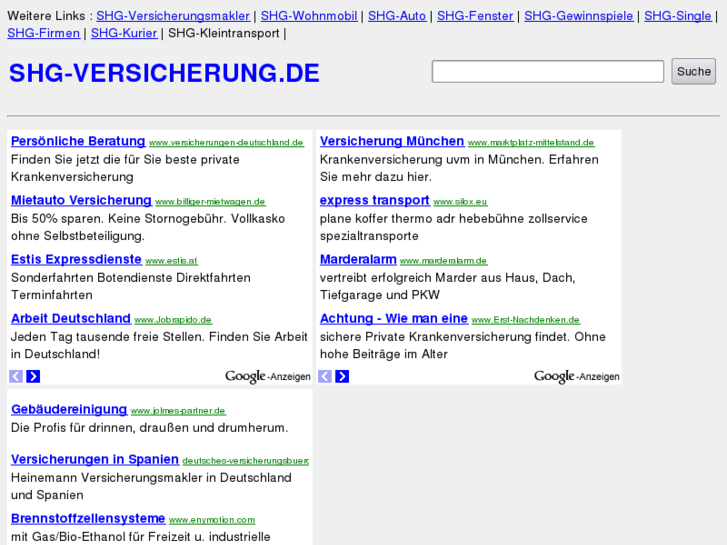Open Persönliche Beratung ad
The image size is (727, 545).
[78, 141]
